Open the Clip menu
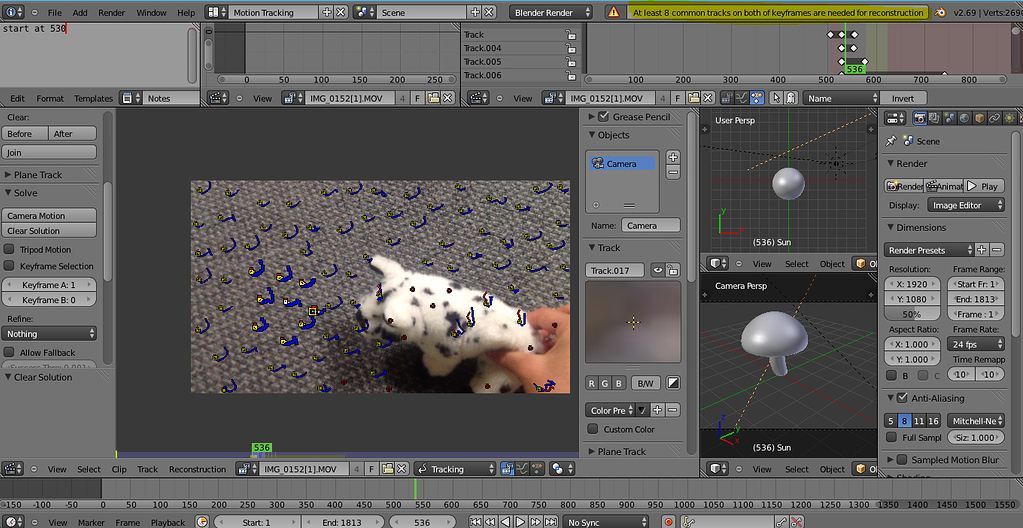 (119, 469)
